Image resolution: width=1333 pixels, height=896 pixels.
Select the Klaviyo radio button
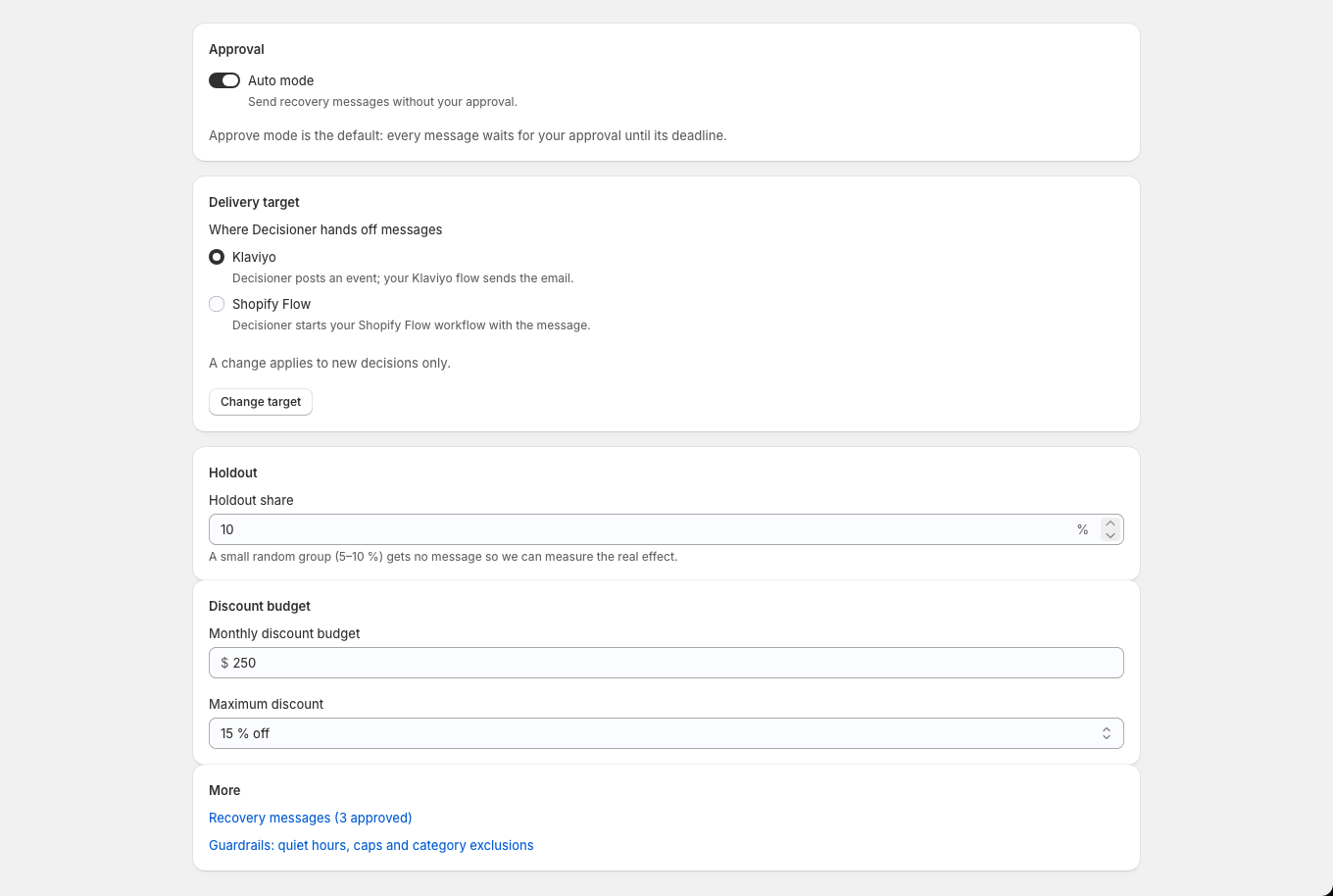click(217, 257)
